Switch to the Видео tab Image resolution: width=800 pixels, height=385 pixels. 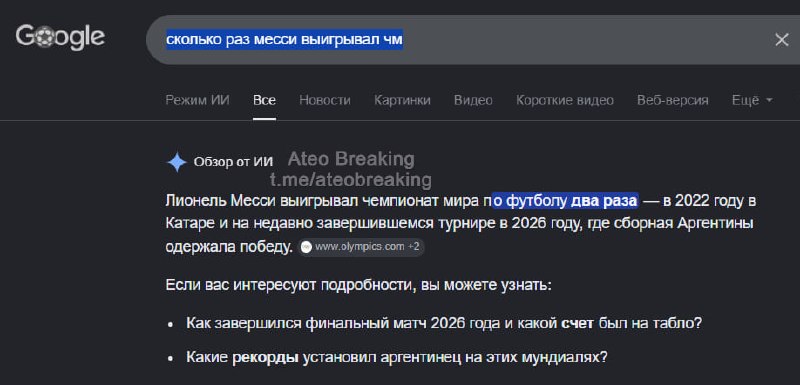[x=473, y=100]
